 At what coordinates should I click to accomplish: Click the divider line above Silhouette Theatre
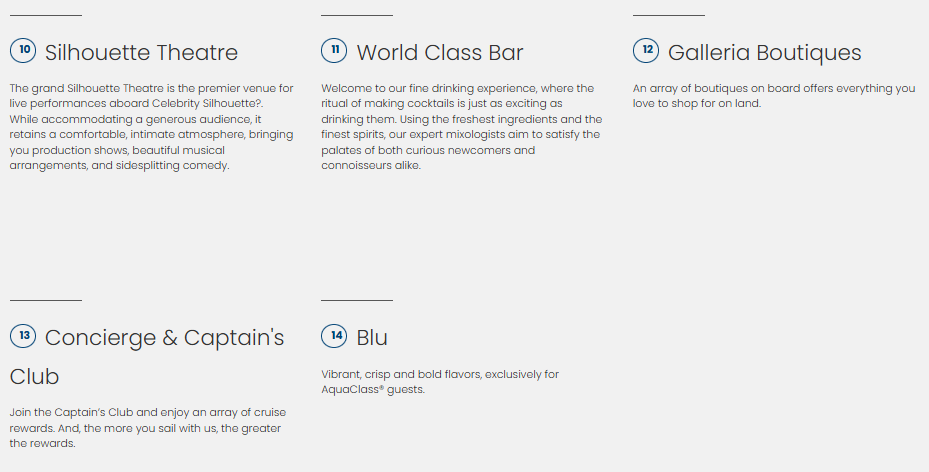point(46,16)
